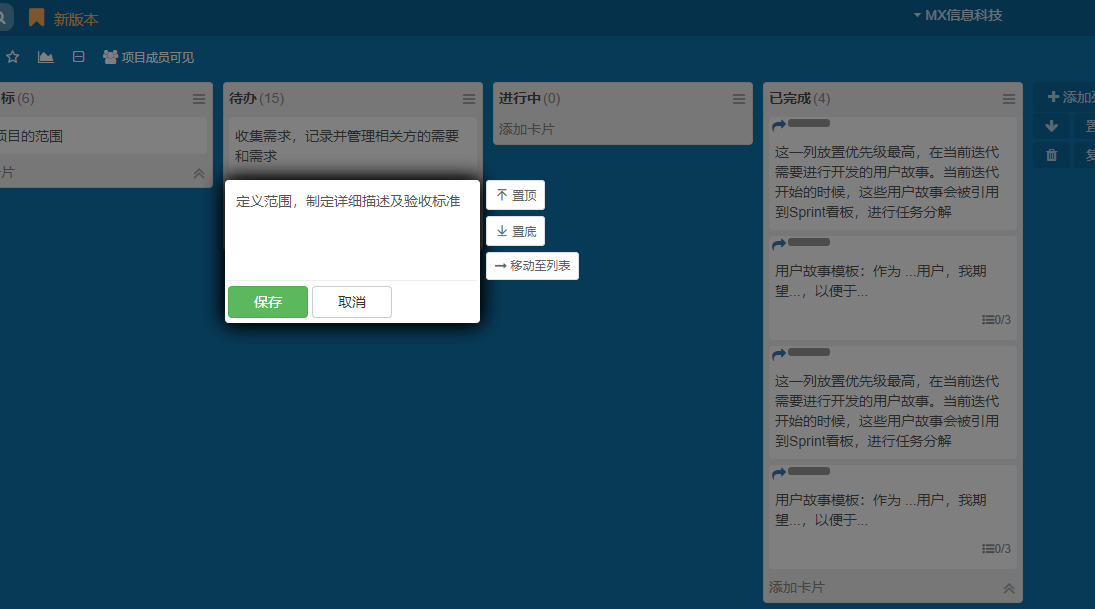1095x609 pixels.
Task: Click 移动至列表 to move the card
Action: (x=532, y=266)
